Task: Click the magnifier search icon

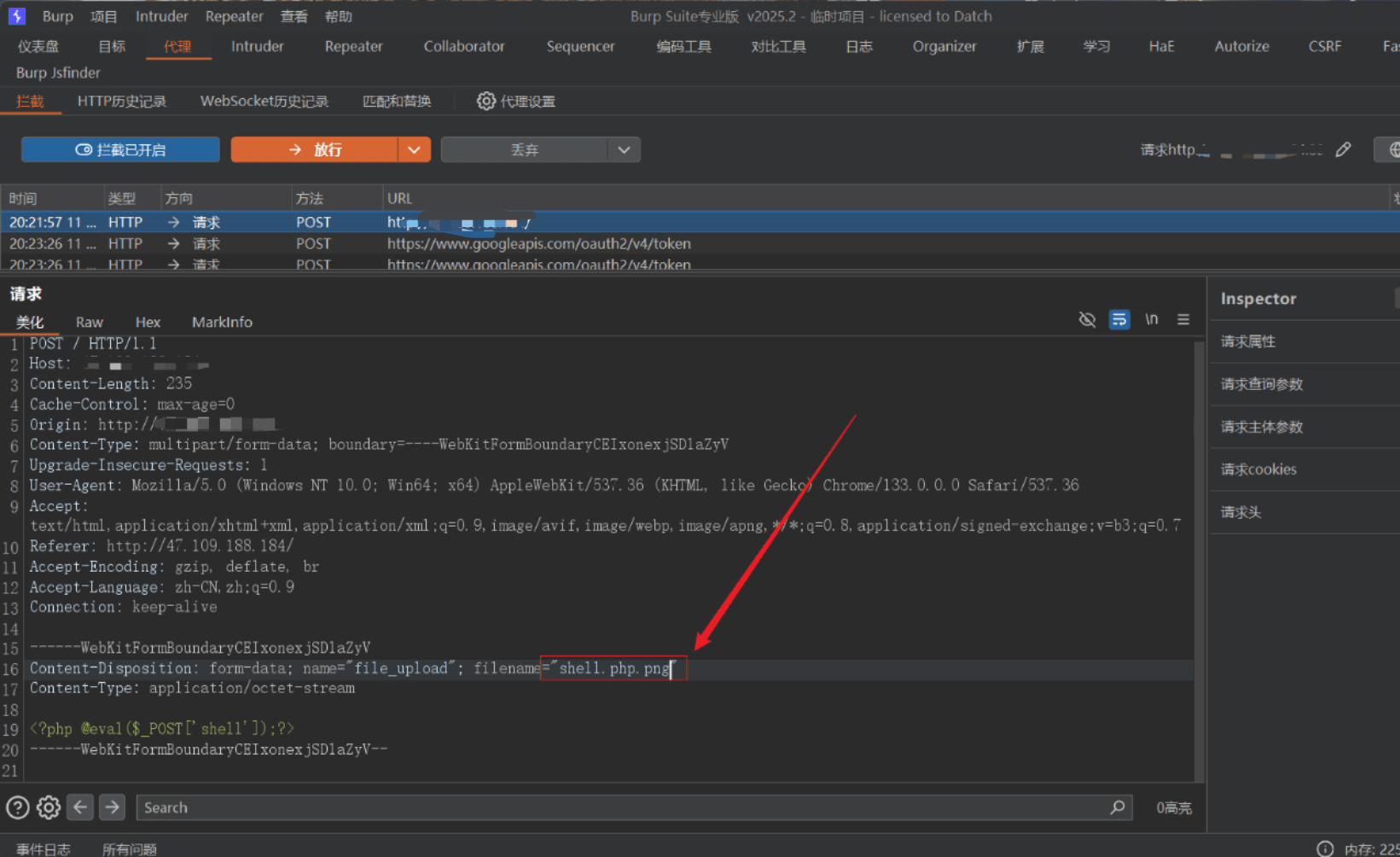Action: 1118,807
